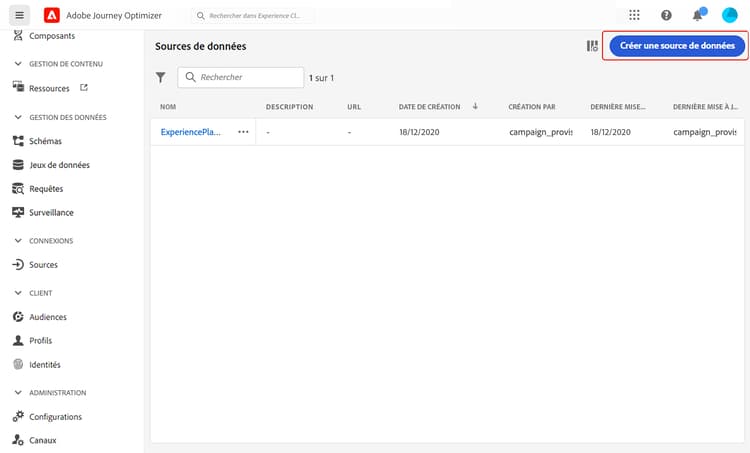Click the Adobe Journey Optimizer title
Image resolution: width=750 pixels, height=453 pixels.
tap(114, 15)
